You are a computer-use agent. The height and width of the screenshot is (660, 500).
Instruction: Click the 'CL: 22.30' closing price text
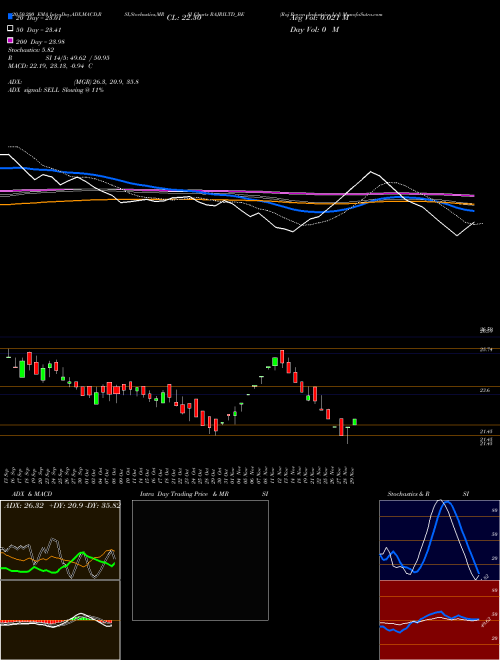tap(184, 18)
